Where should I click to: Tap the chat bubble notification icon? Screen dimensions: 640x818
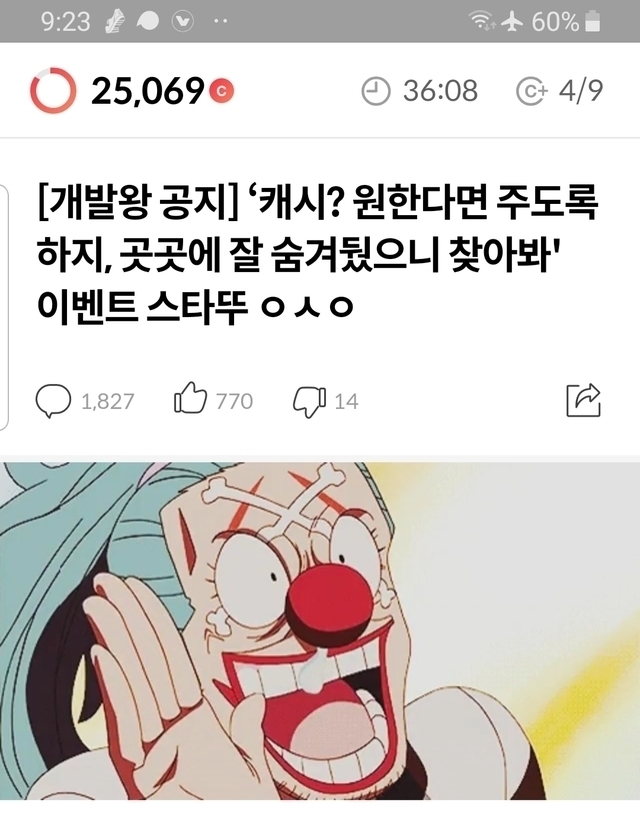click(x=148, y=21)
